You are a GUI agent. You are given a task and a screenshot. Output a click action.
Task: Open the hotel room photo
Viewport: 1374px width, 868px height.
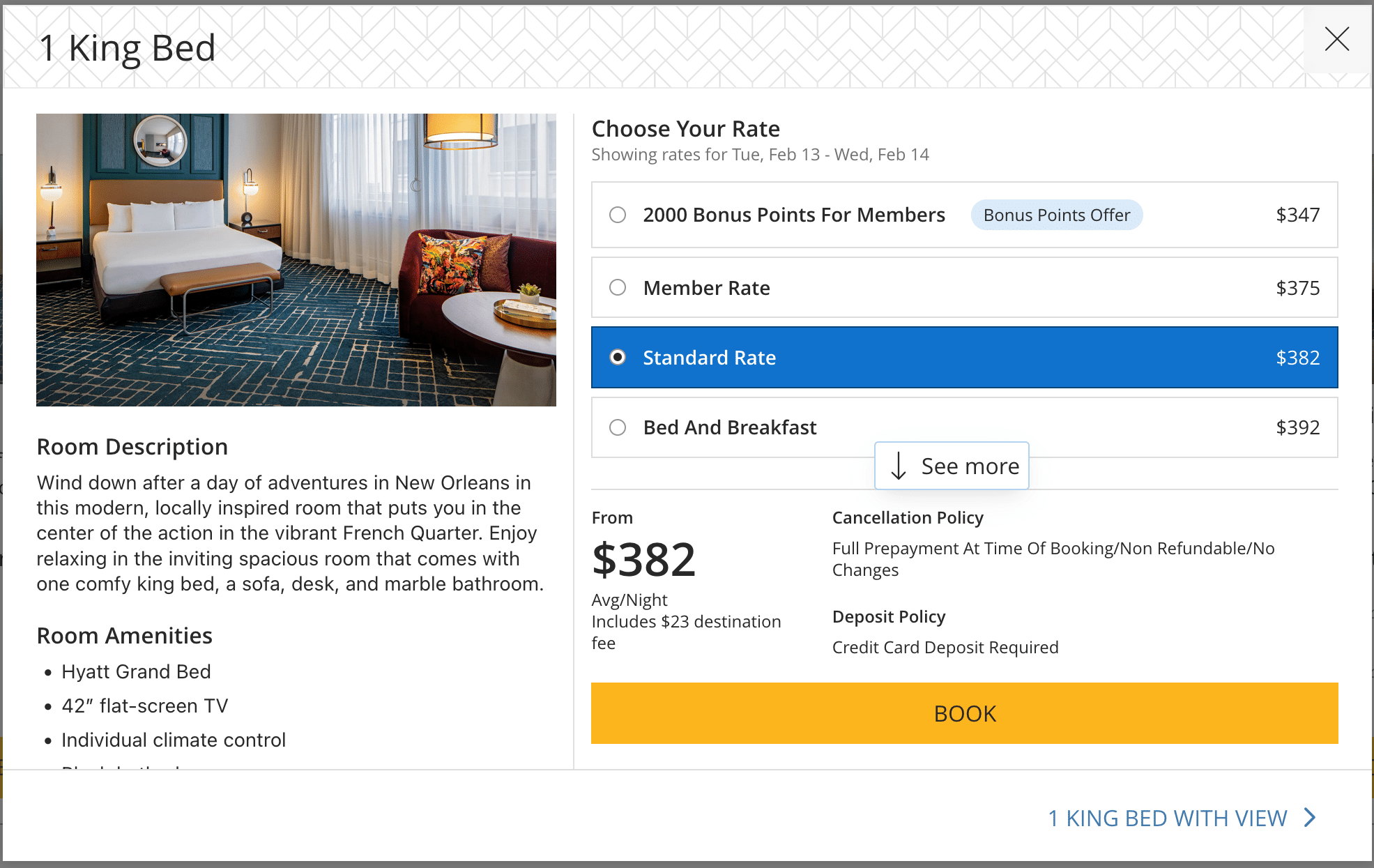pos(296,259)
